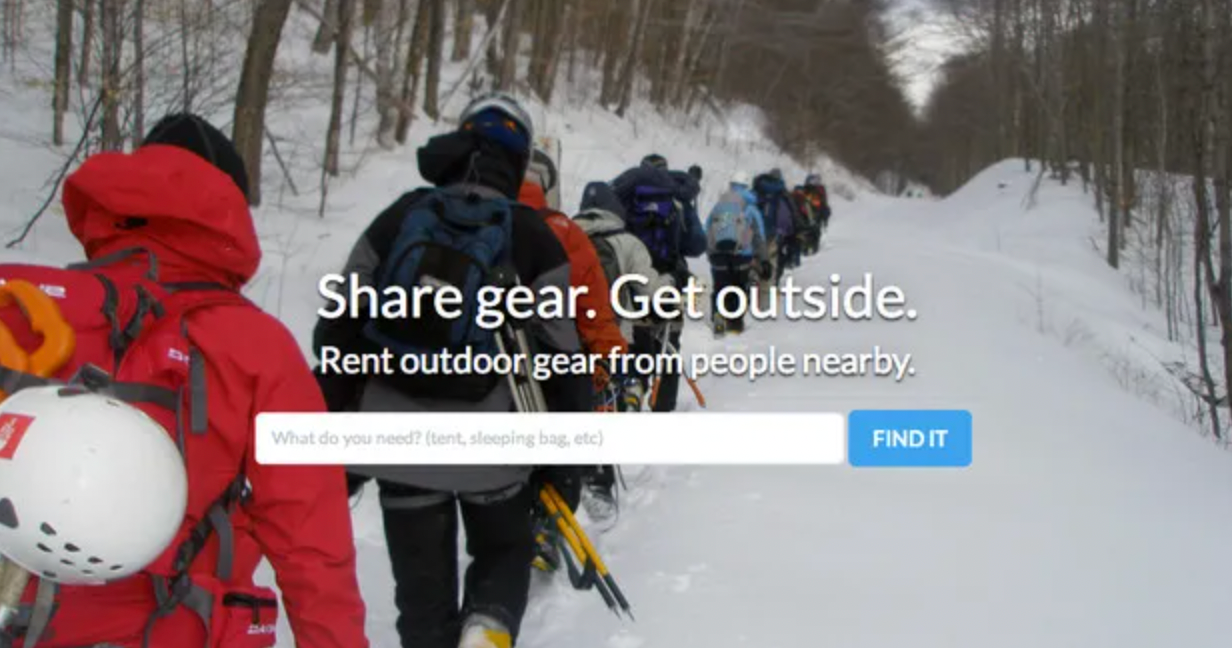This screenshot has width=1232, height=648.
Task: Click the 'Rent outdoor gear from people nearby' subheading
Action: click(x=616, y=362)
